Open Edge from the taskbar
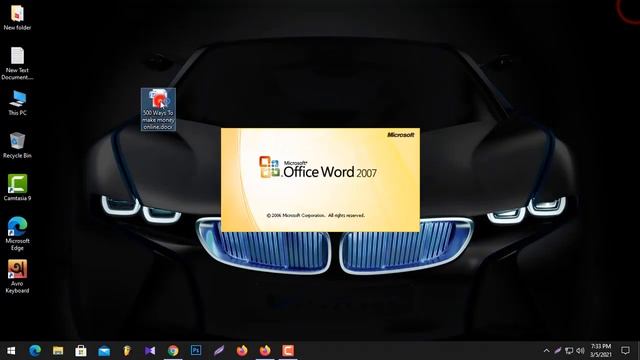The image size is (640, 360). 35,351
